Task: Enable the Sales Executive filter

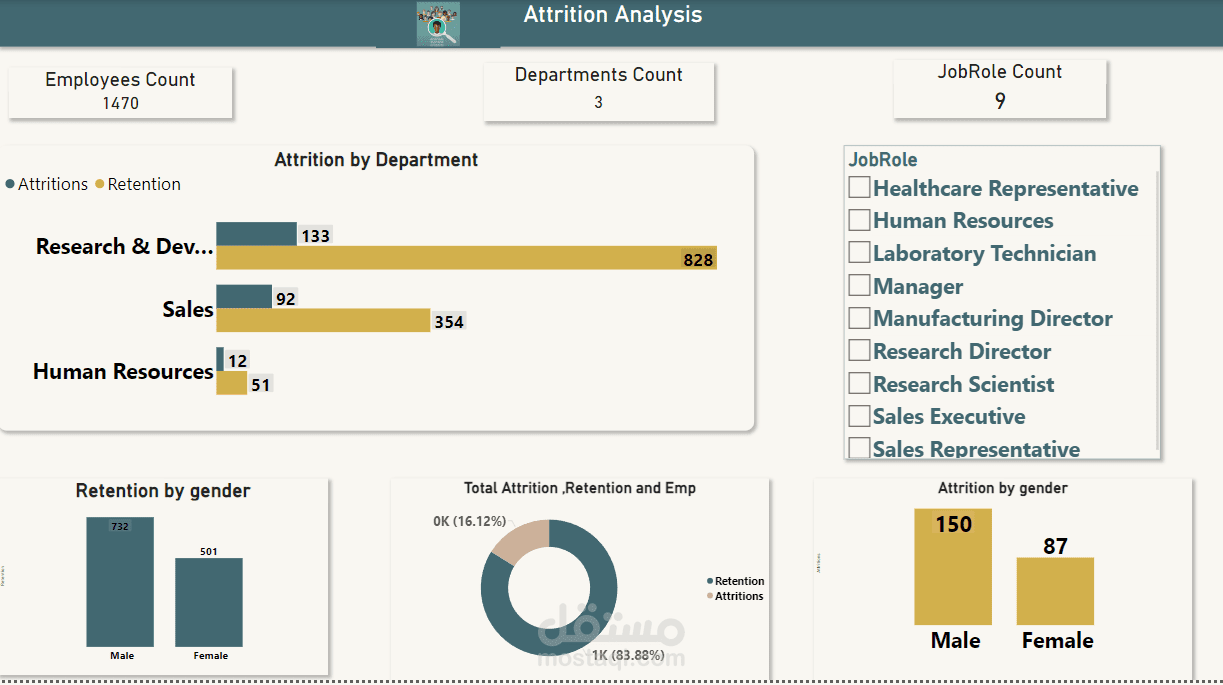Action: tap(859, 416)
